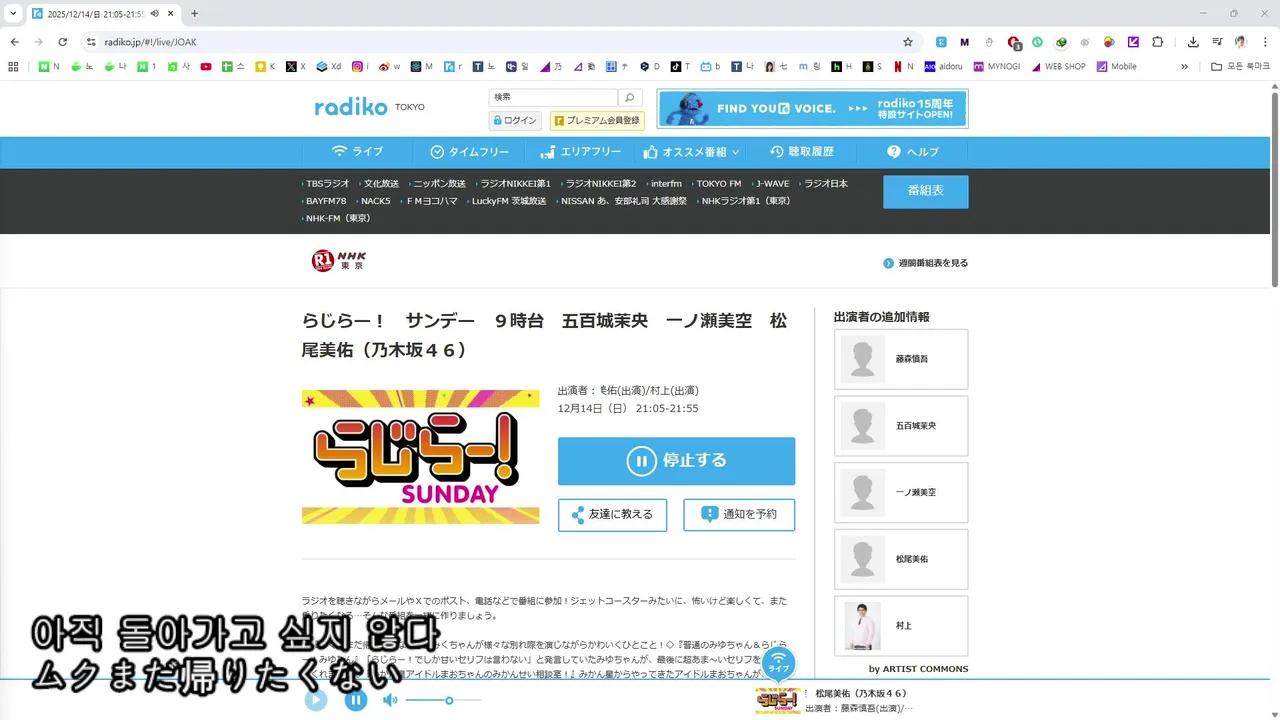Select the エリアフリー navigation tab

(580, 152)
